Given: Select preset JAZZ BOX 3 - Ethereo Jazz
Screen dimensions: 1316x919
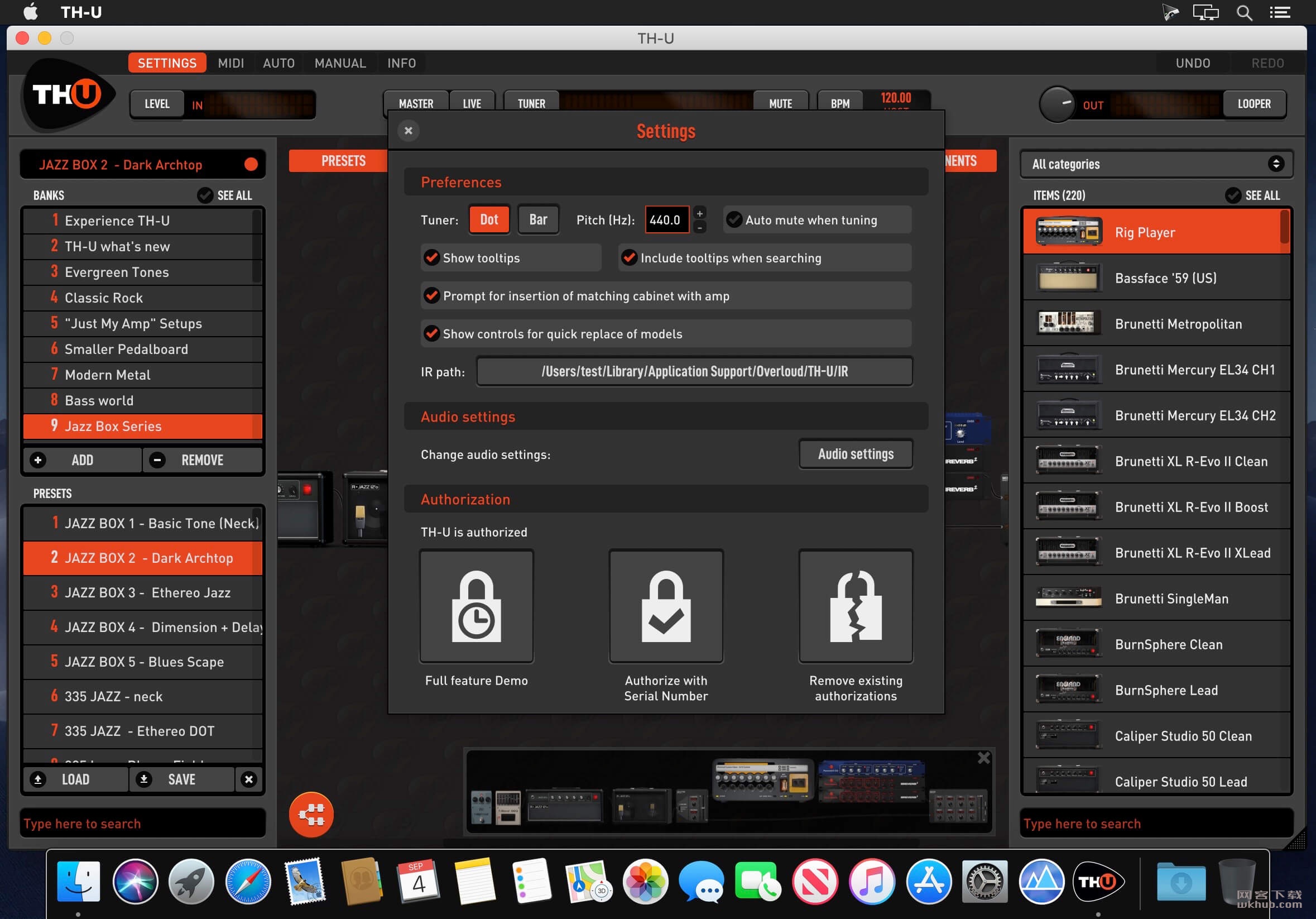Looking at the screenshot, I should tap(143, 592).
